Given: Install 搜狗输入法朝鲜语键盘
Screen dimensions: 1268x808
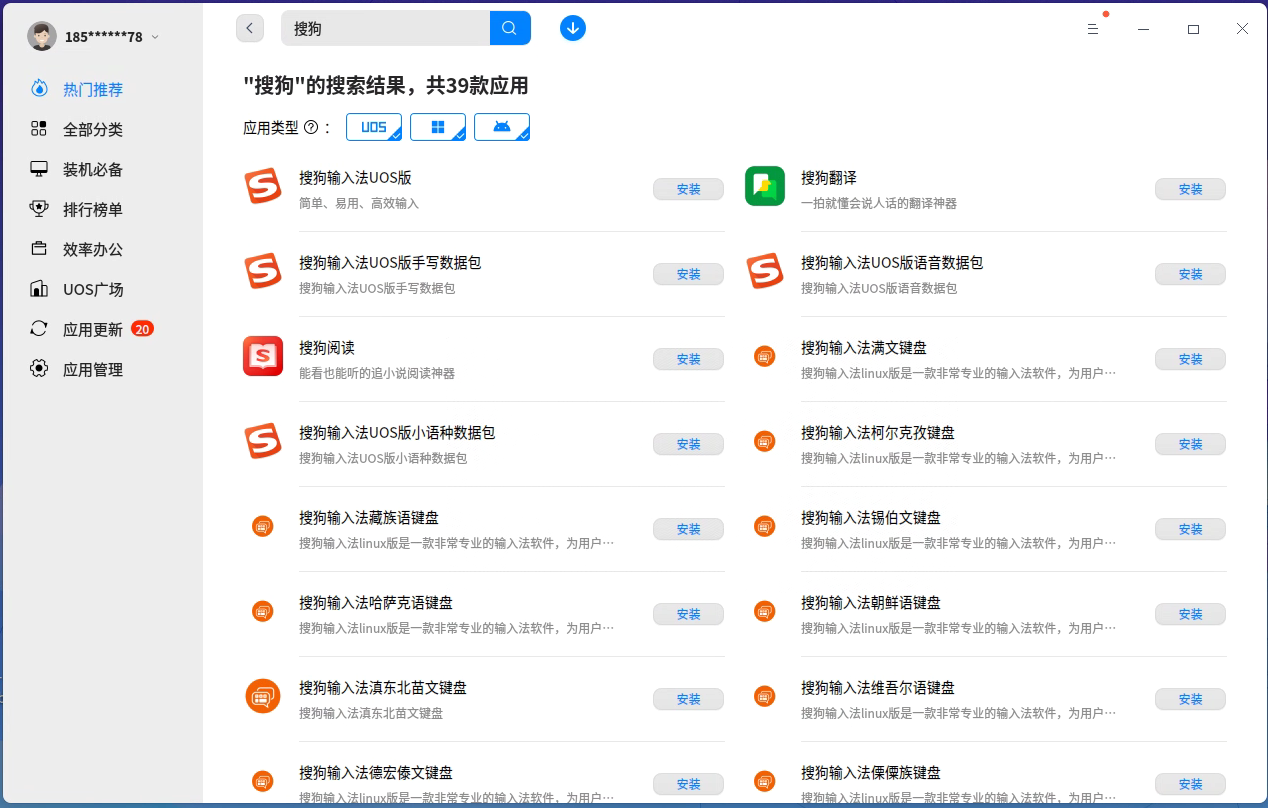Looking at the screenshot, I should pos(1190,614).
